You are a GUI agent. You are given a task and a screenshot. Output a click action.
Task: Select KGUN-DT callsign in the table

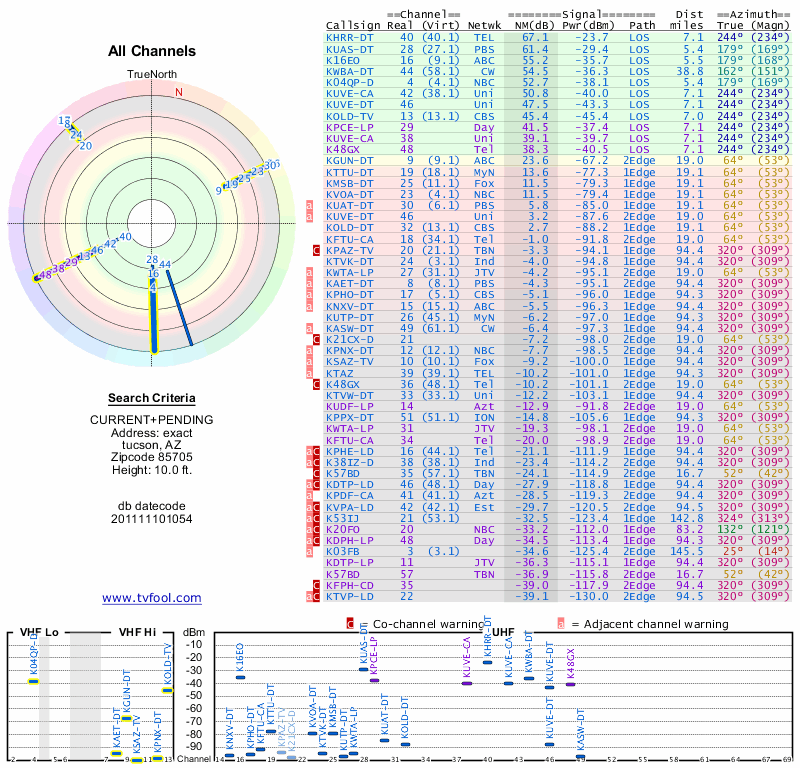point(349,161)
